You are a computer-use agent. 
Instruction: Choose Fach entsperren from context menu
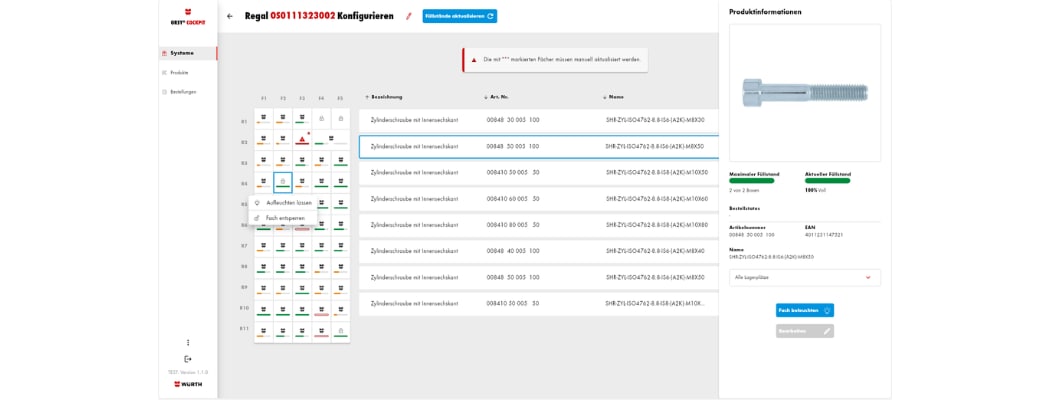pyautogui.click(x=284, y=217)
